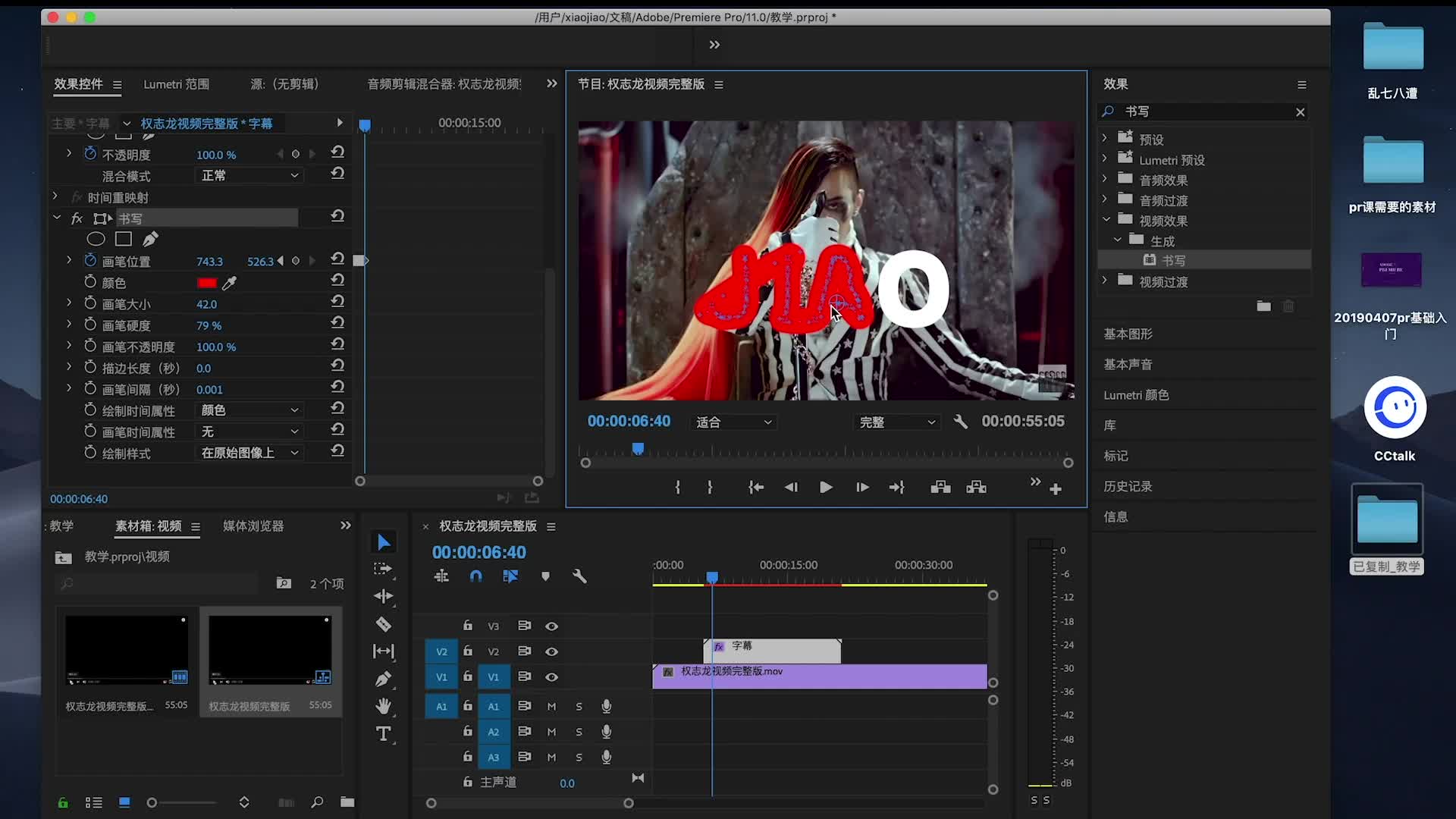The image size is (1456, 819).
Task: Toggle 画笔大小 stopwatch animation
Action: (90, 303)
